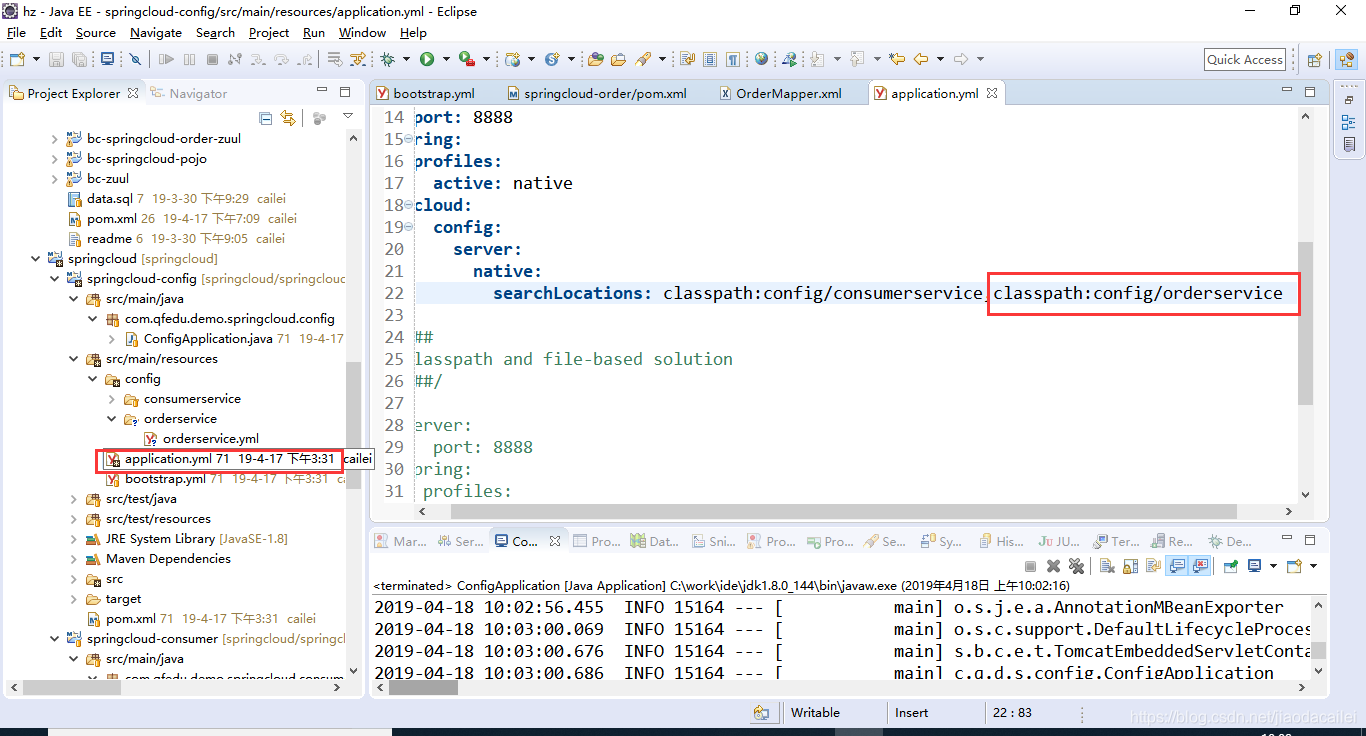Viewport: 1366px width, 736px height.
Task: Click the Save All toolbar icon
Action: coord(79,60)
